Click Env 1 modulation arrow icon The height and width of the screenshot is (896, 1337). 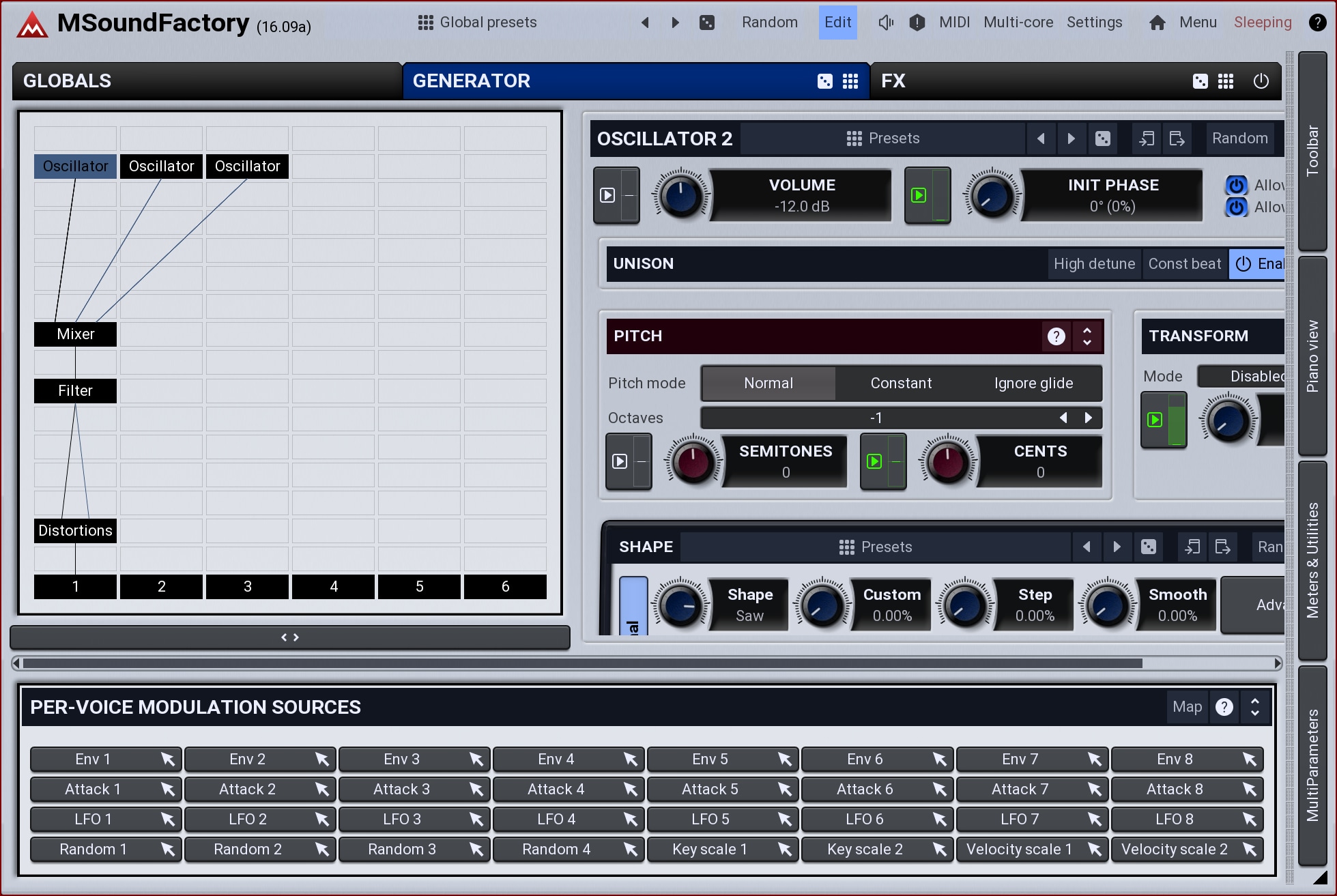167,759
